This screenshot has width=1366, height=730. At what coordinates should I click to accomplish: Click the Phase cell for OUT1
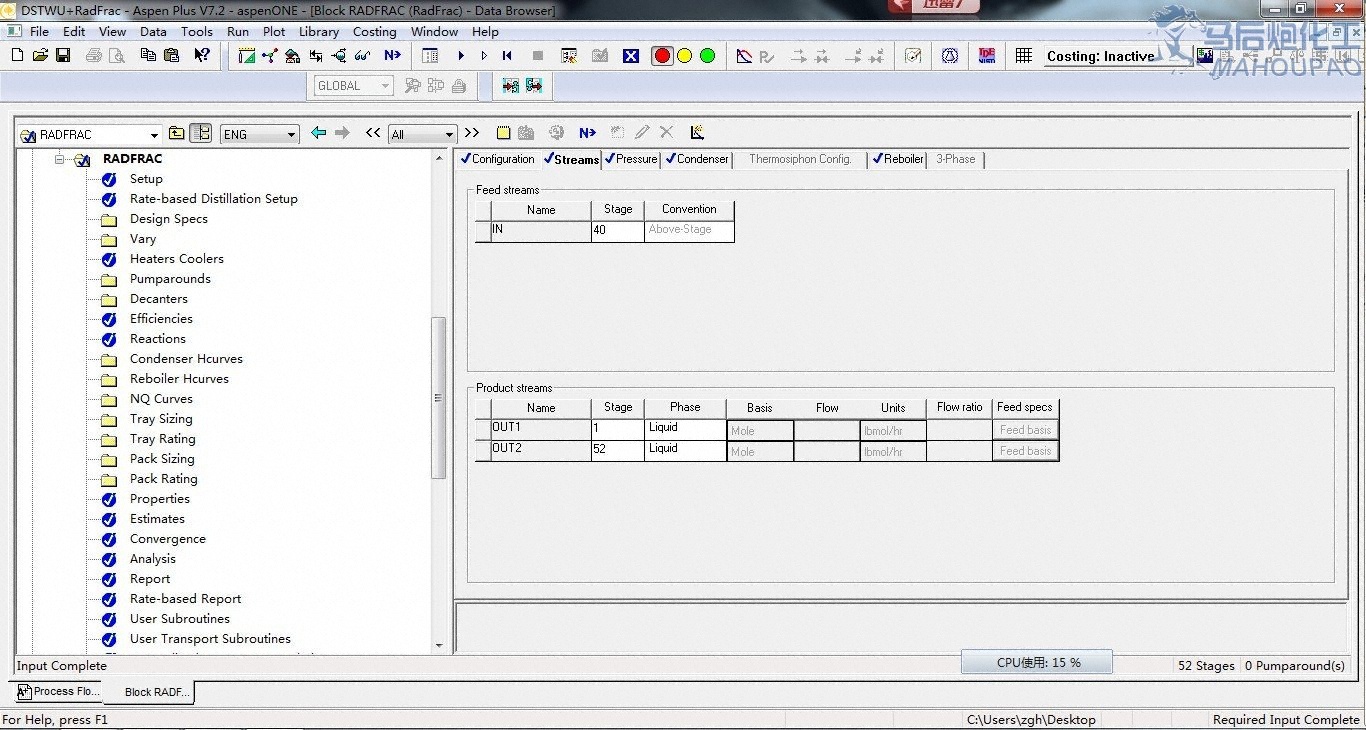pyautogui.click(x=685, y=429)
